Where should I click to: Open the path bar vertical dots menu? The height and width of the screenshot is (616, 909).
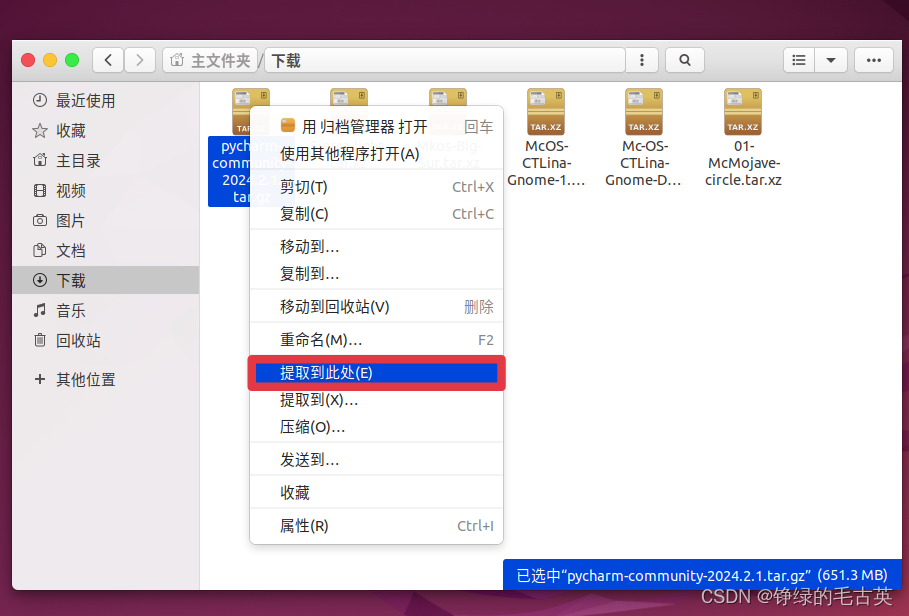coord(642,60)
